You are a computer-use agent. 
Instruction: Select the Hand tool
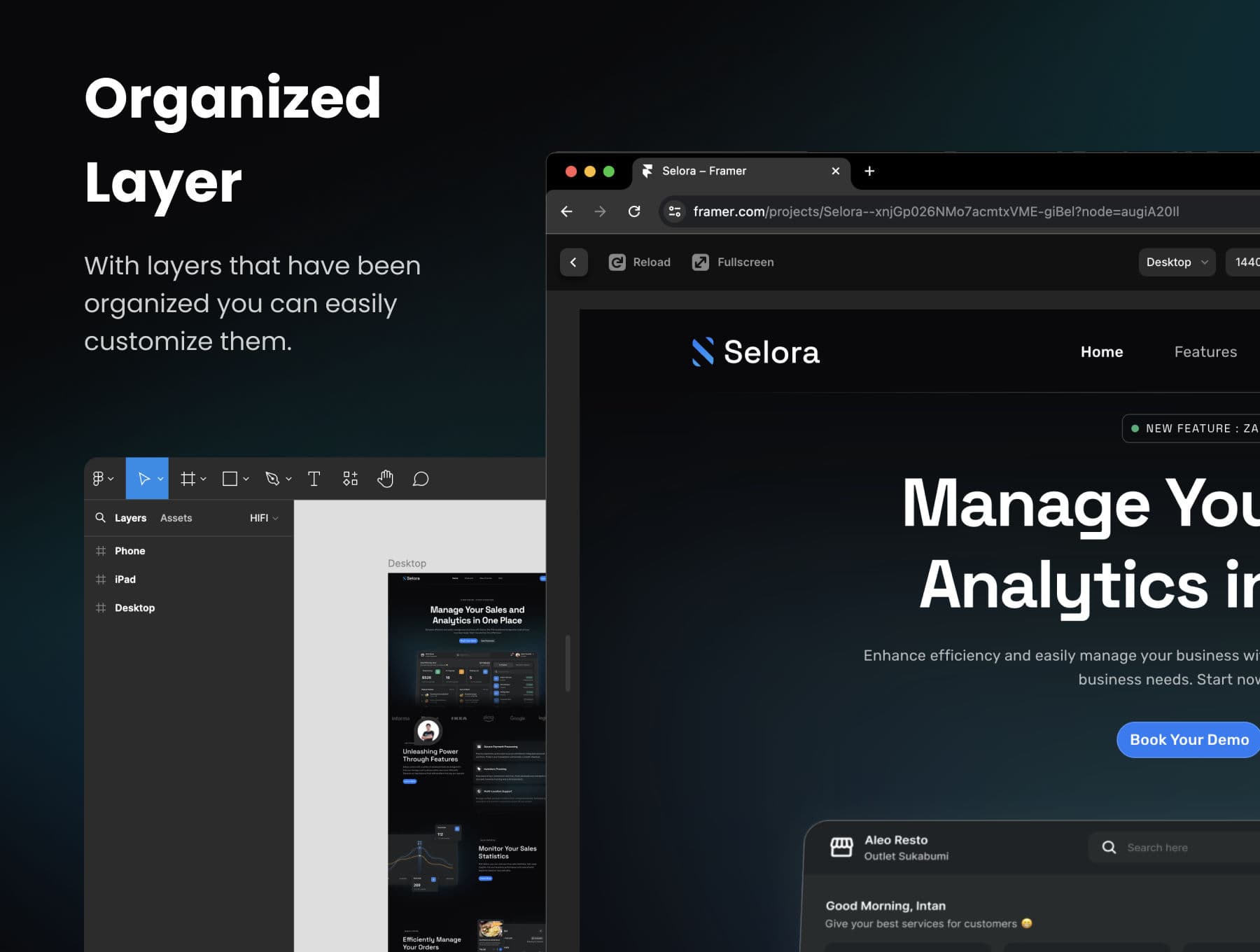coord(385,479)
